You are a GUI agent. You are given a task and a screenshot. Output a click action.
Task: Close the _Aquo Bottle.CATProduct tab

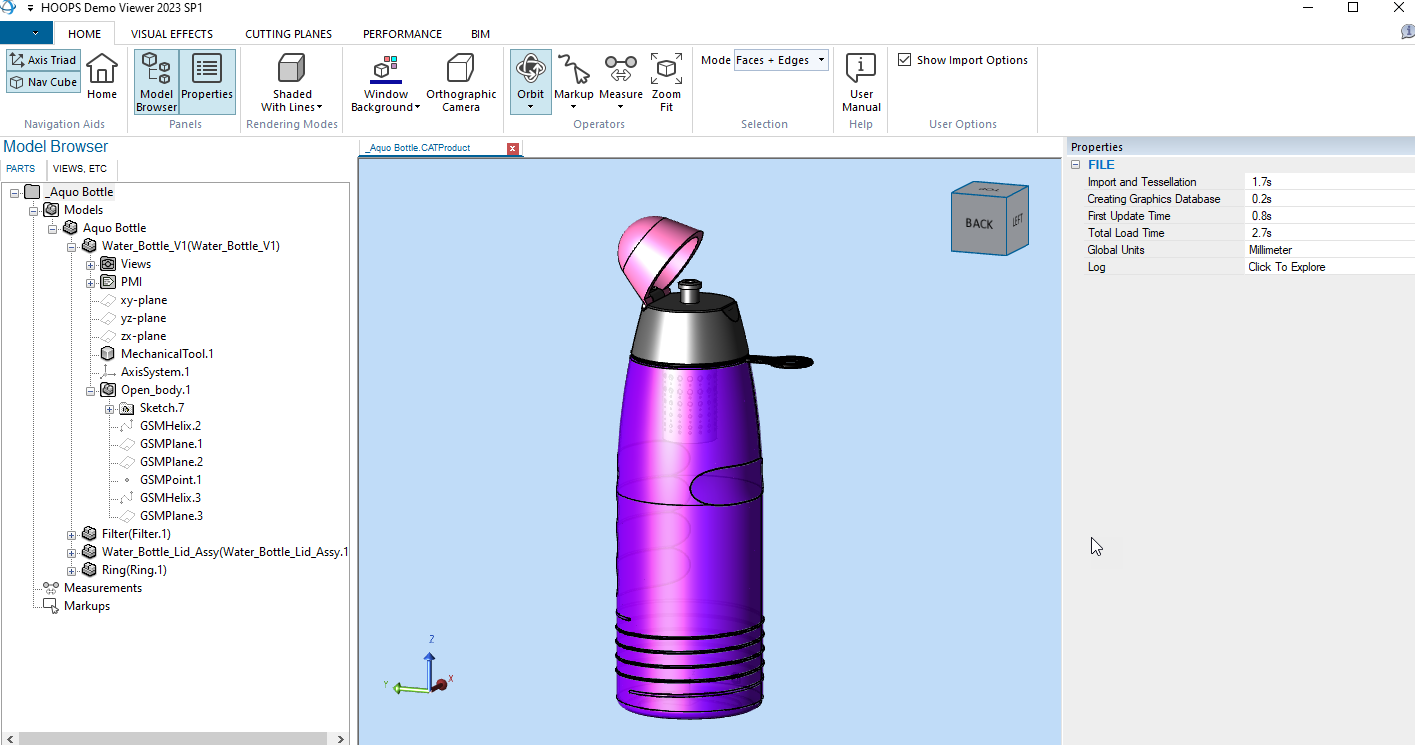pyautogui.click(x=513, y=149)
